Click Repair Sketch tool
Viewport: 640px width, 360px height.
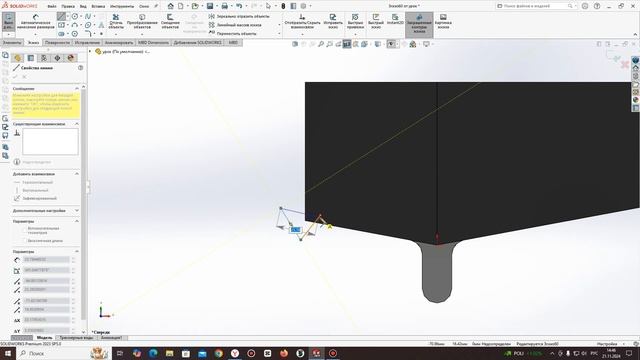click(x=333, y=21)
